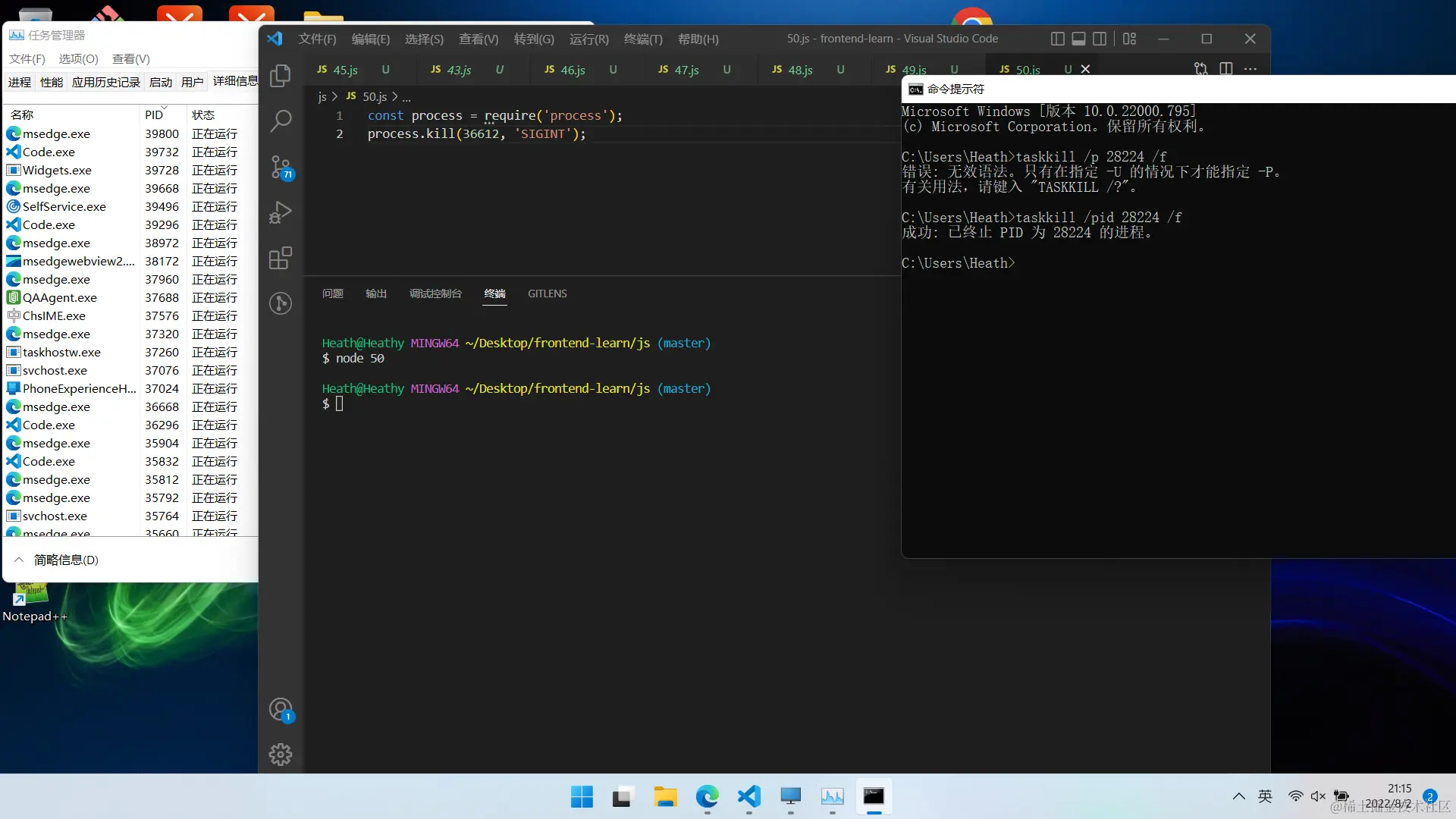Click the Accounts icon in activity bar

(x=281, y=710)
